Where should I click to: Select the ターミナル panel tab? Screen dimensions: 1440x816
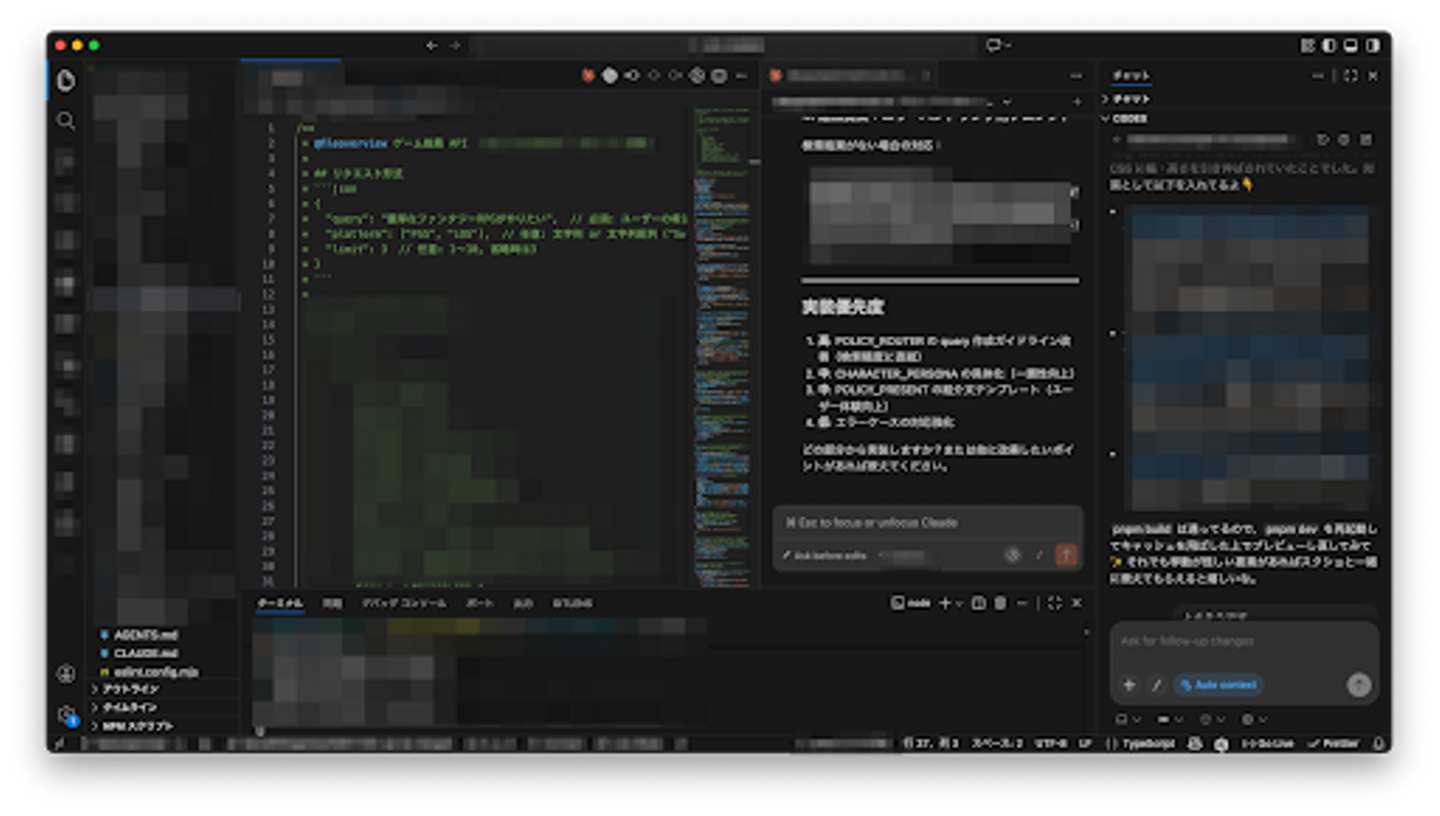[280, 604]
